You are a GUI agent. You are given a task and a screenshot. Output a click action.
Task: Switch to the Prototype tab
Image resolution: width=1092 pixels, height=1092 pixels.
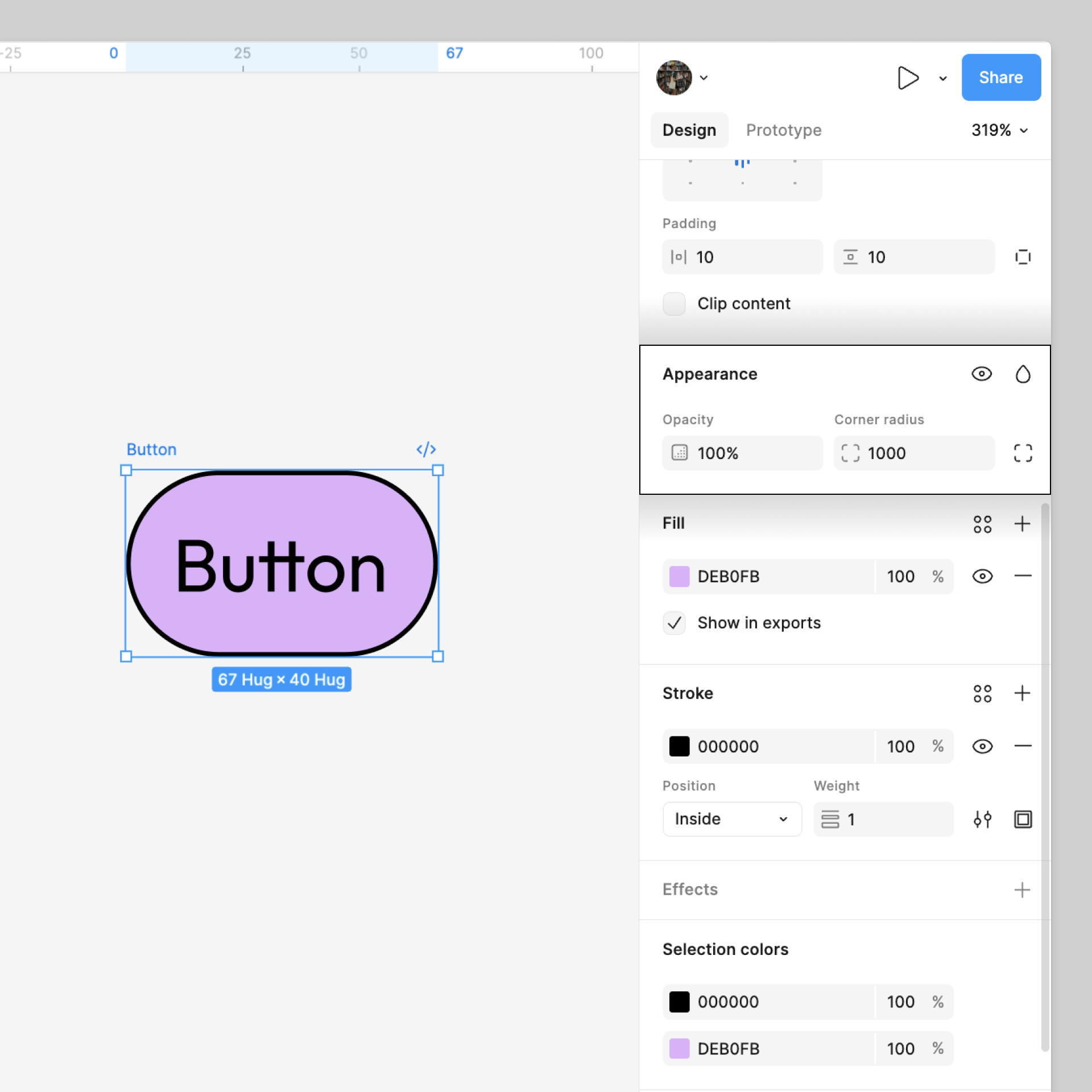tap(783, 130)
